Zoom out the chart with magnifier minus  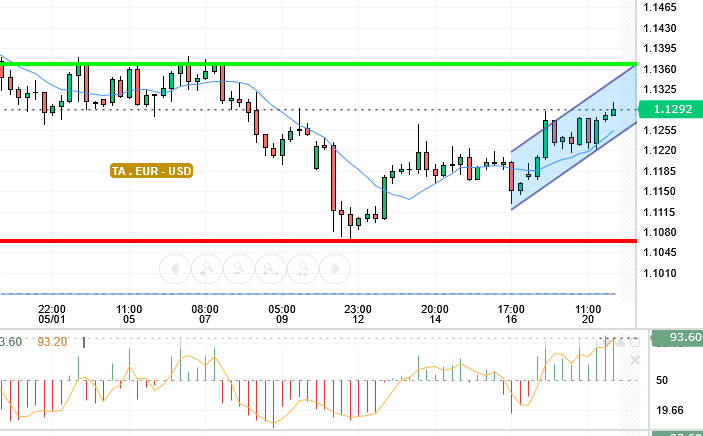tap(239, 269)
